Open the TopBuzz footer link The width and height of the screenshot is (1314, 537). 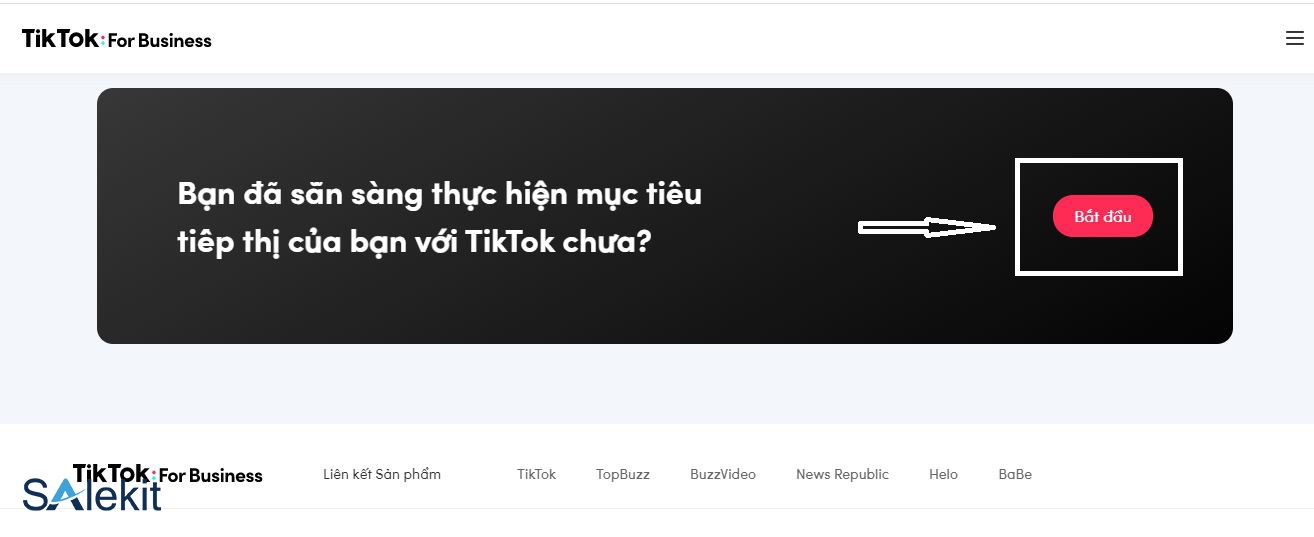point(623,474)
